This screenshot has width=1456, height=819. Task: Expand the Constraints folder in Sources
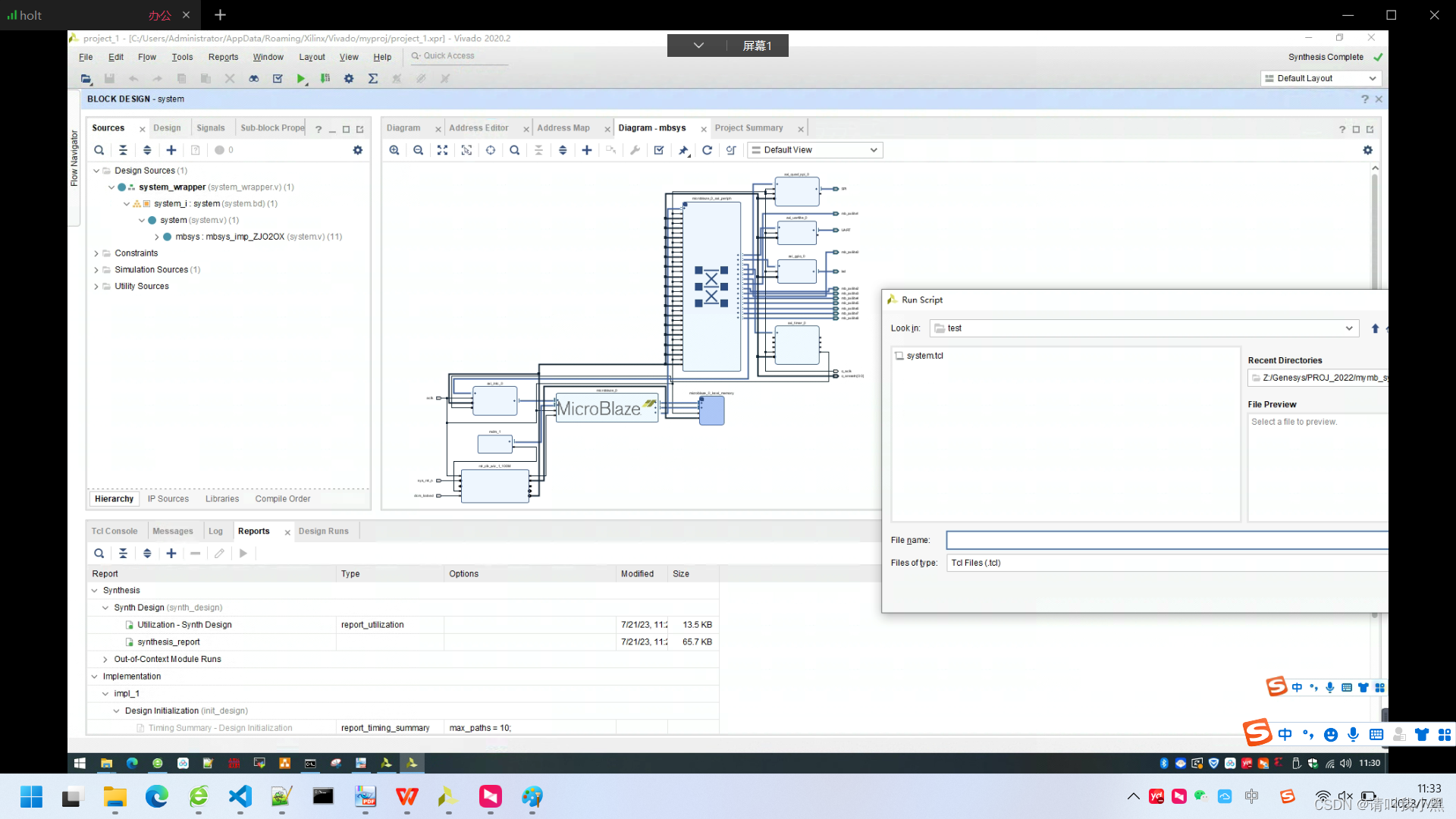tap(96, 253)
